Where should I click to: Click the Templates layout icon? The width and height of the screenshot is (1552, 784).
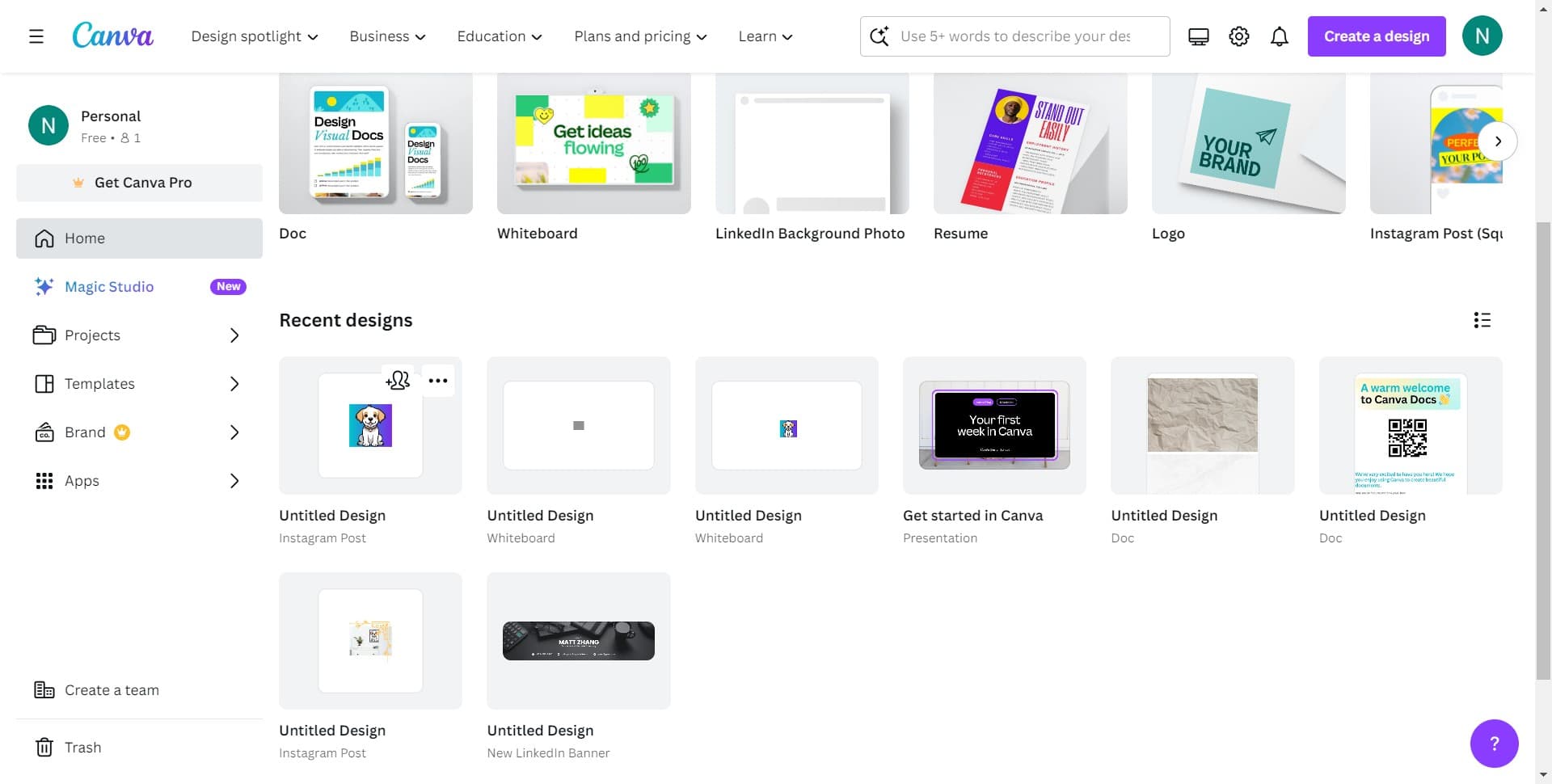point(44,384)
